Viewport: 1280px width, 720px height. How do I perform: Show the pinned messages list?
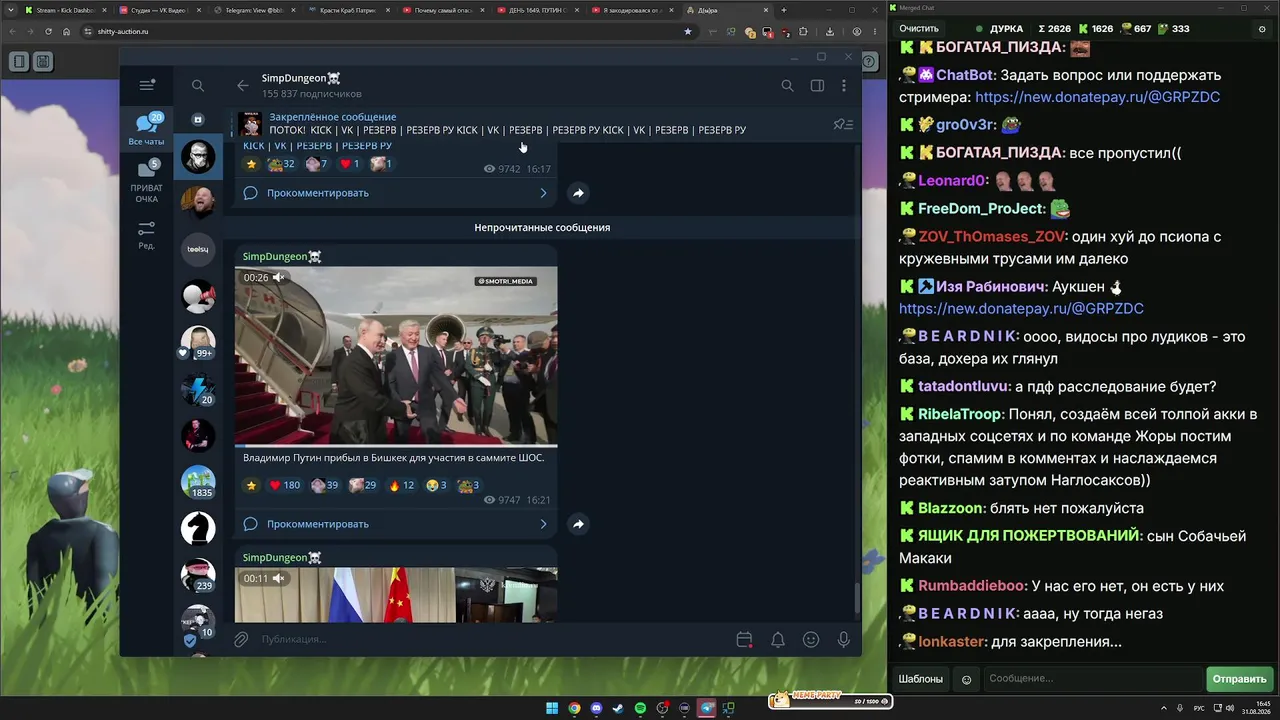pyautogui.click(x=843, y=124)
